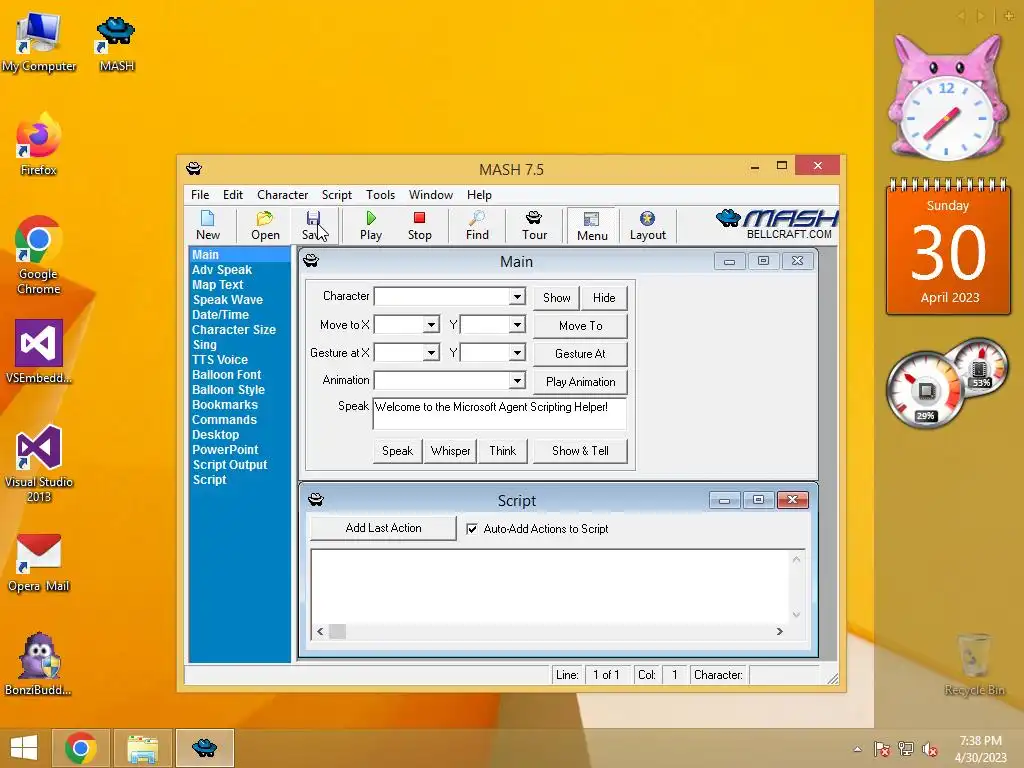This screenshot has height=768, width=1024.
Task: Click the Speak button
Action: (x=397, y=451)
